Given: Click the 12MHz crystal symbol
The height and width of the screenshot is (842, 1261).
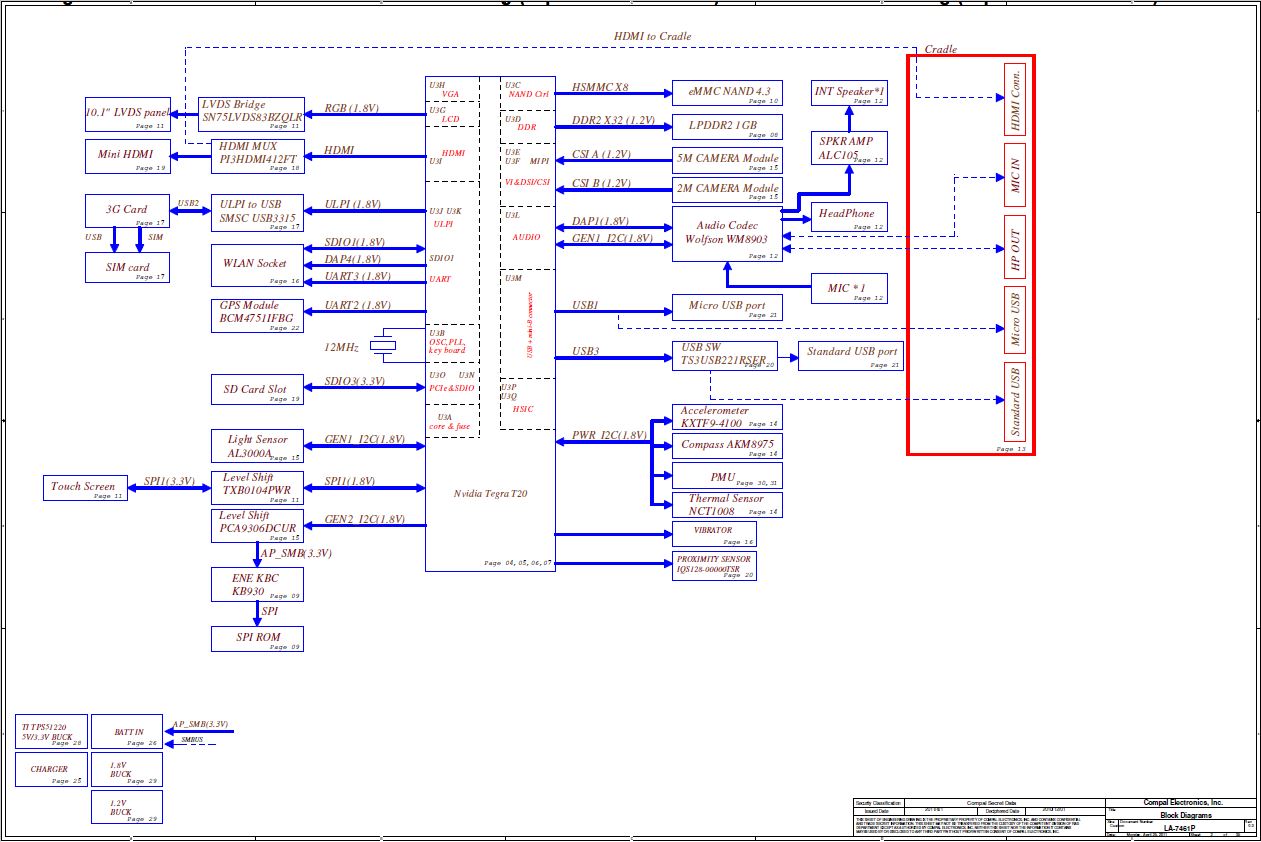Looking at the screenshot, I should (x=384, y=346).
